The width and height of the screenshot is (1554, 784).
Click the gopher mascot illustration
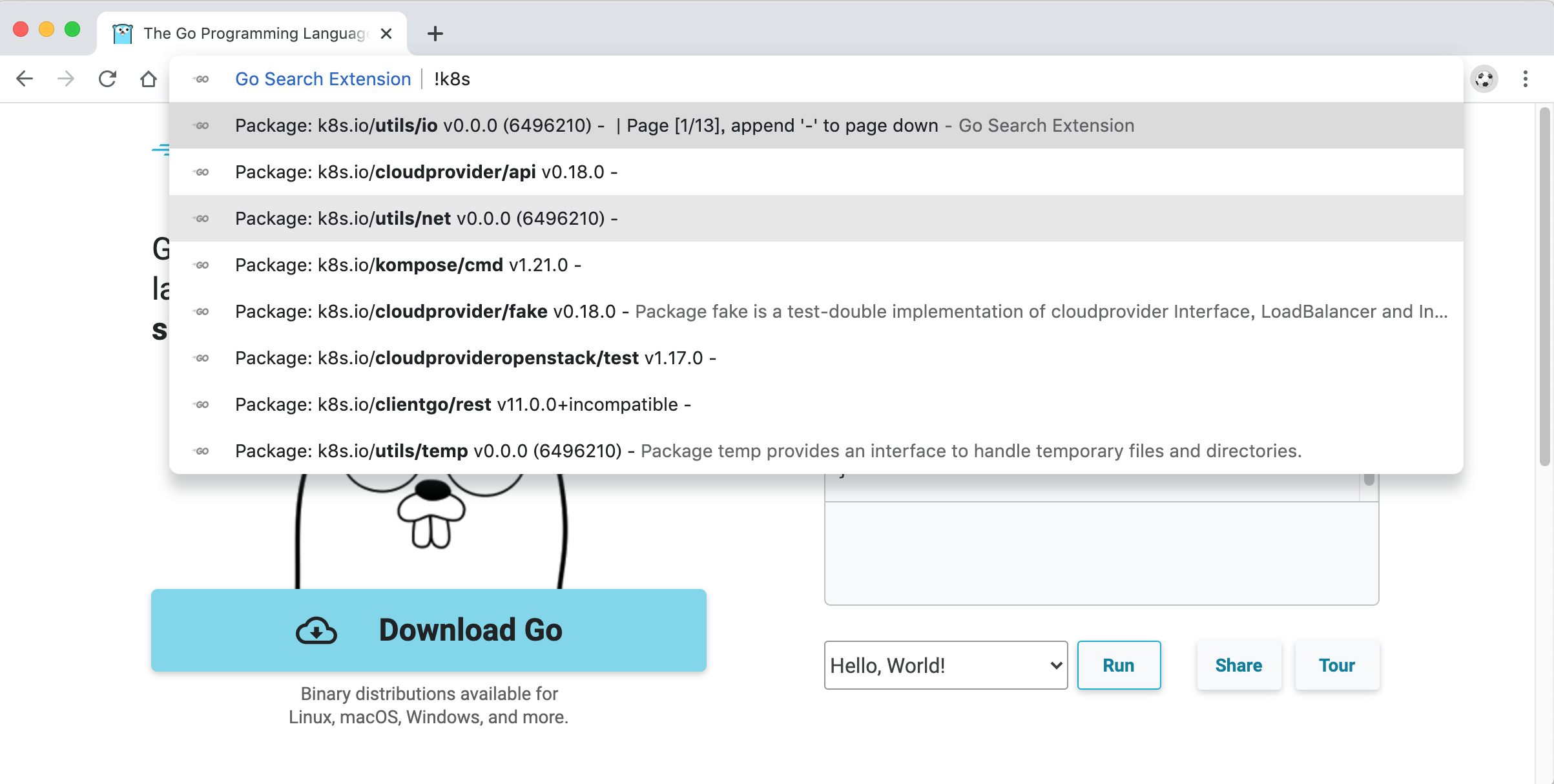431,531
